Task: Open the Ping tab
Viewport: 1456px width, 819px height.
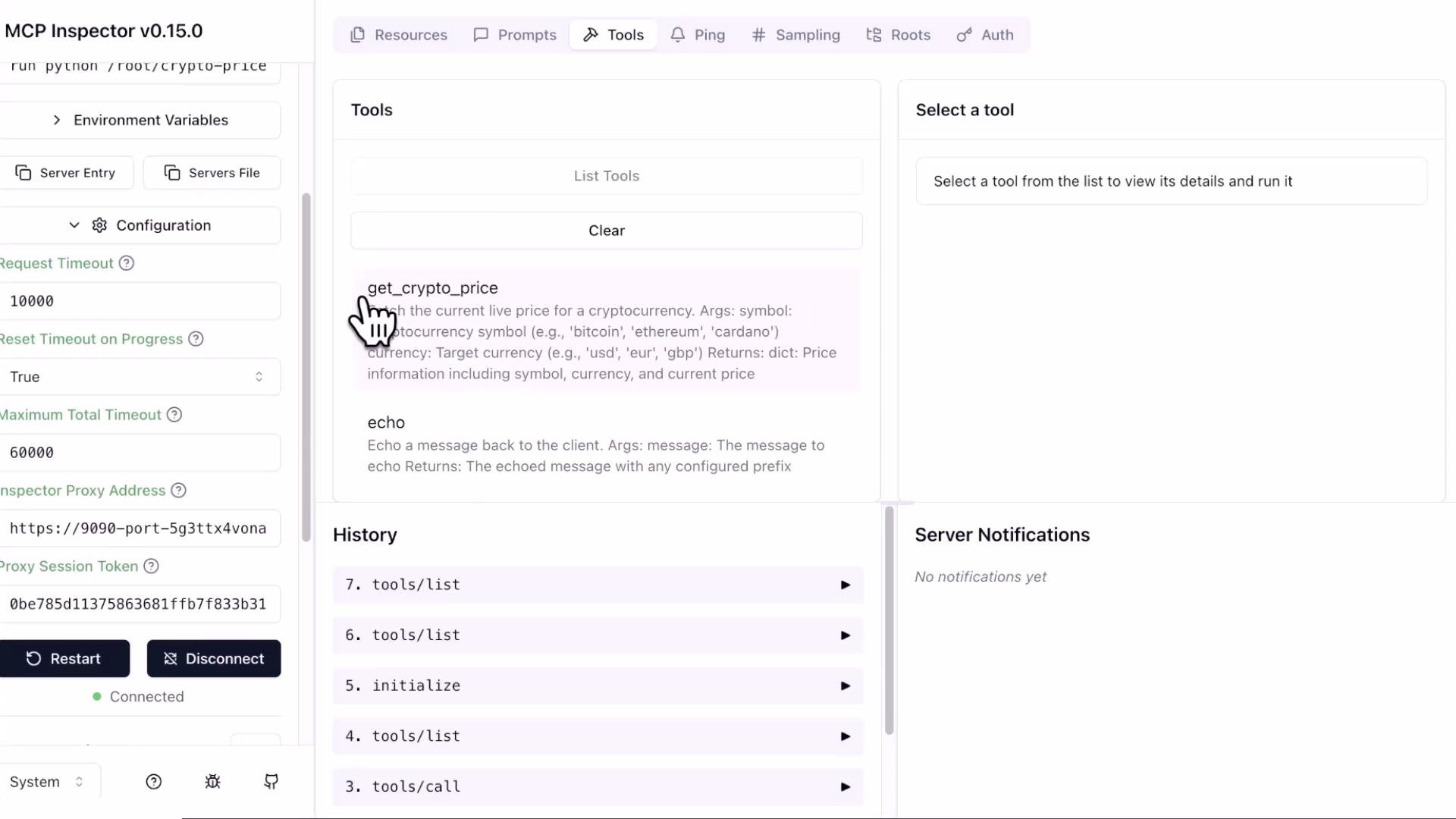Action: tap(698, 35)
